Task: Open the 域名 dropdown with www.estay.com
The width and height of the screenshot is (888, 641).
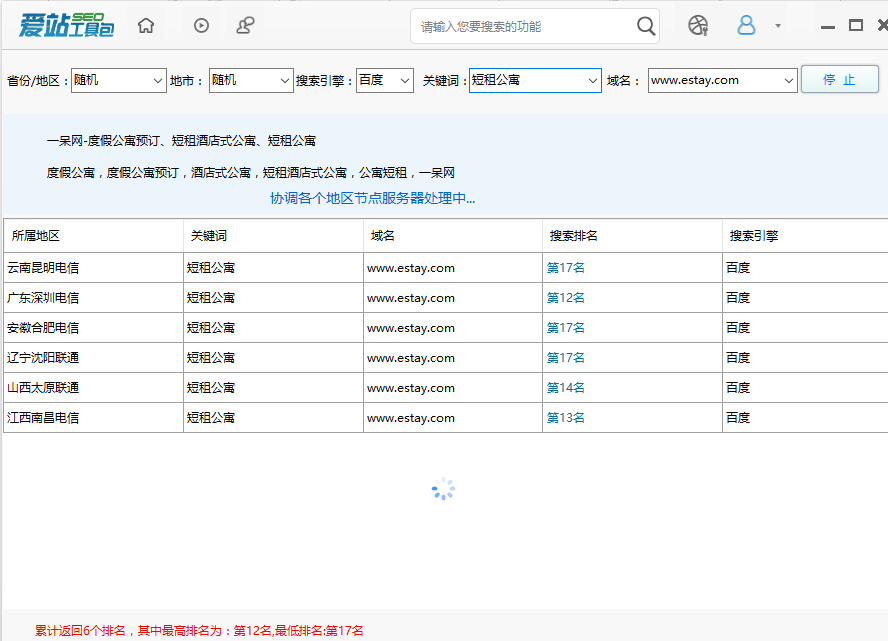Action: coord(788,80)
